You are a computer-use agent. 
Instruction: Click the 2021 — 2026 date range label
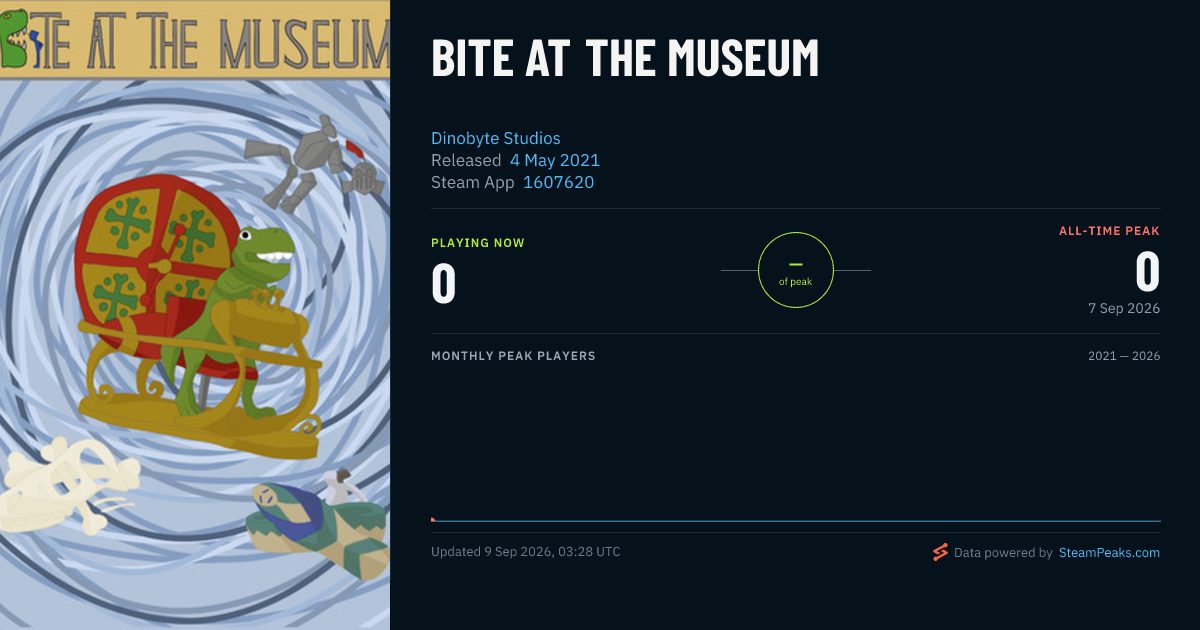coord(1124,356)
